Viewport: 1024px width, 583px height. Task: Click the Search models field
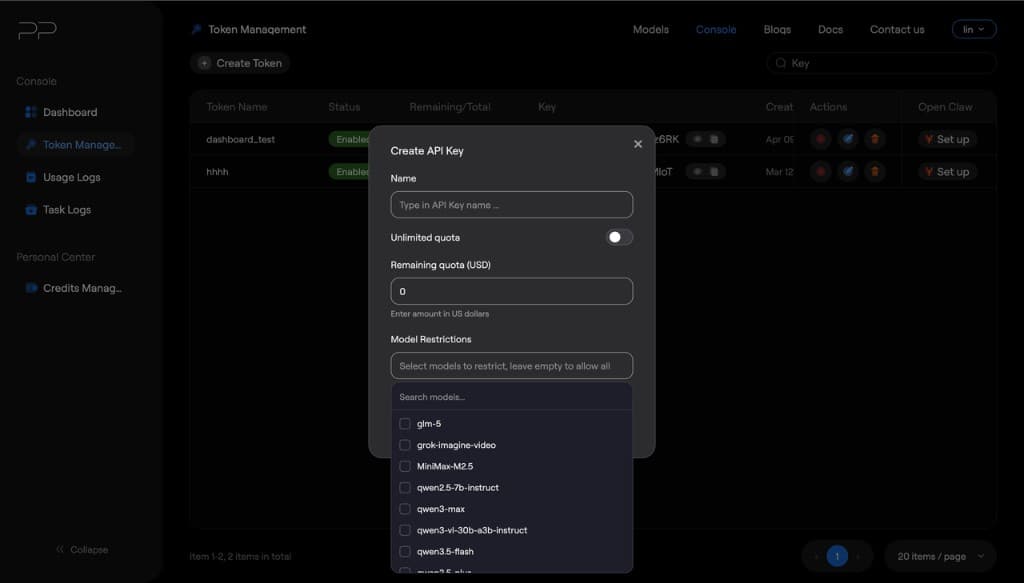pos(511,397)
